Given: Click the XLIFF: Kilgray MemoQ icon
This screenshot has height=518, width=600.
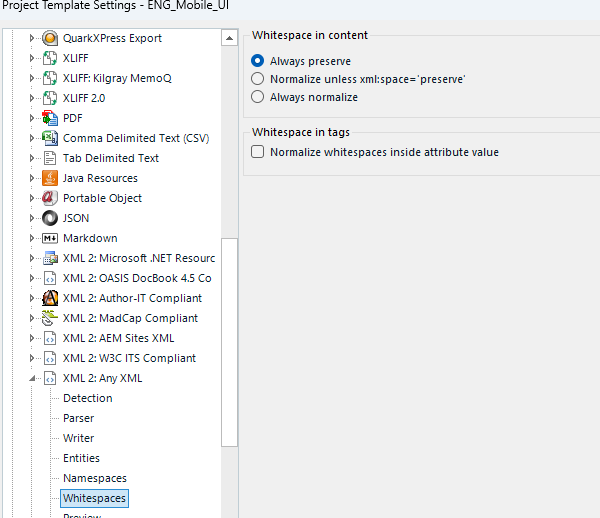Looking at the screenshot, I should click(50, 78).
